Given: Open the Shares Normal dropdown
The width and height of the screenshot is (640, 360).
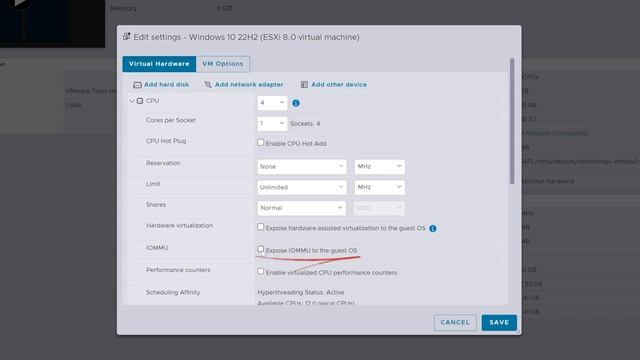Looking at the screenshot, I should tap(302, 208).
